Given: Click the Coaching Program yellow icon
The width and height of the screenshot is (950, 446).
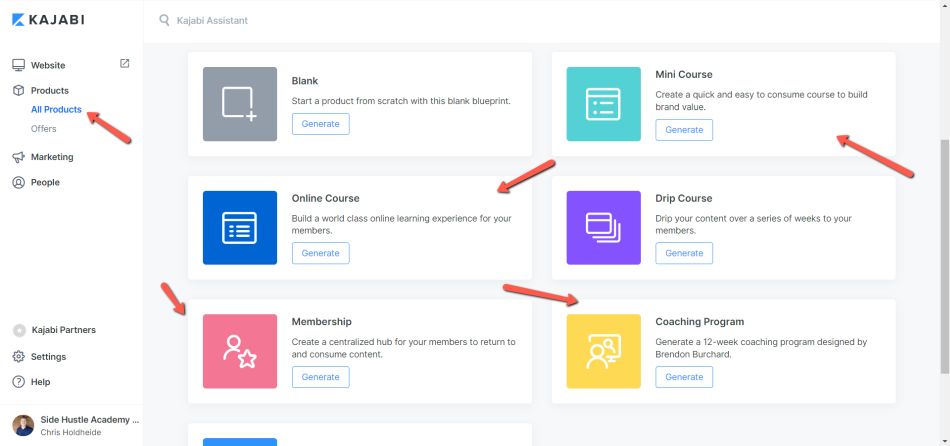Looking at the screenshot, I should pyautogui.click(x=603, y=351).
